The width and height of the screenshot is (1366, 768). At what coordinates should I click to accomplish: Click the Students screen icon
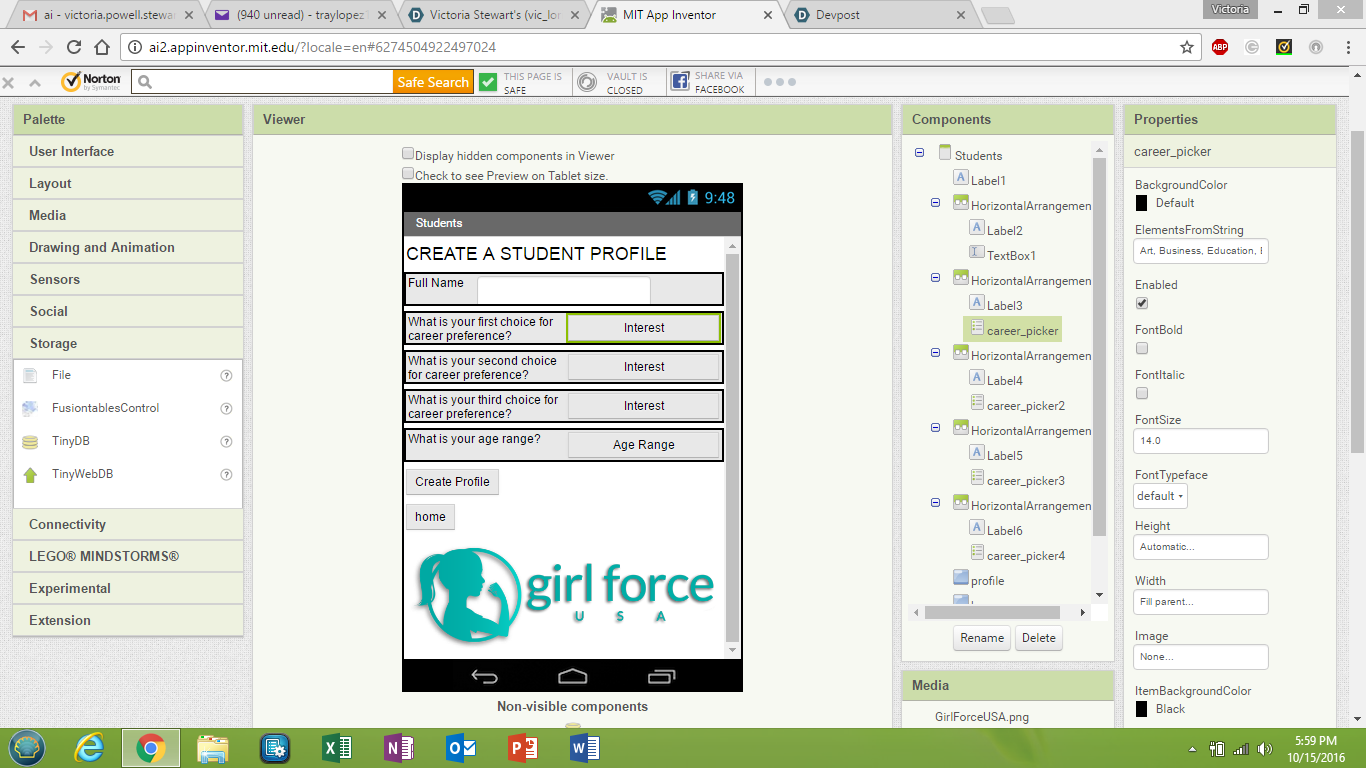point(944,152)
